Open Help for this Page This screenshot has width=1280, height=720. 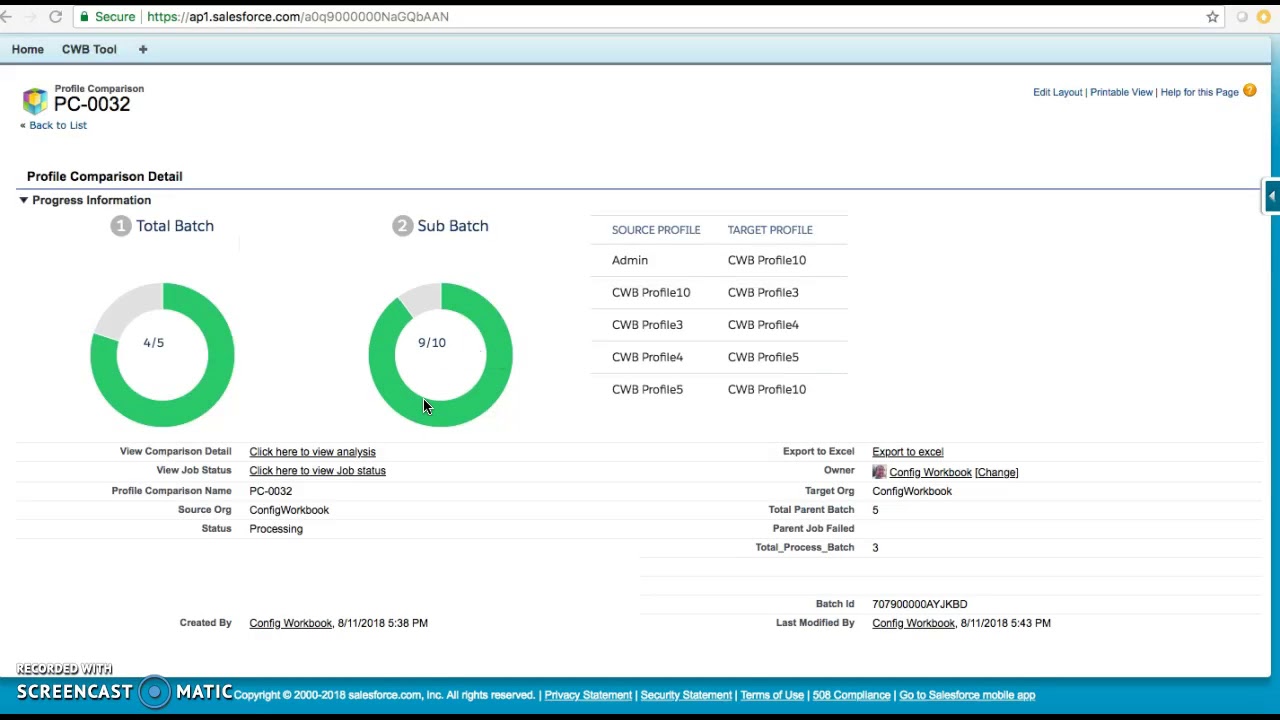(x=1199, y=92)
